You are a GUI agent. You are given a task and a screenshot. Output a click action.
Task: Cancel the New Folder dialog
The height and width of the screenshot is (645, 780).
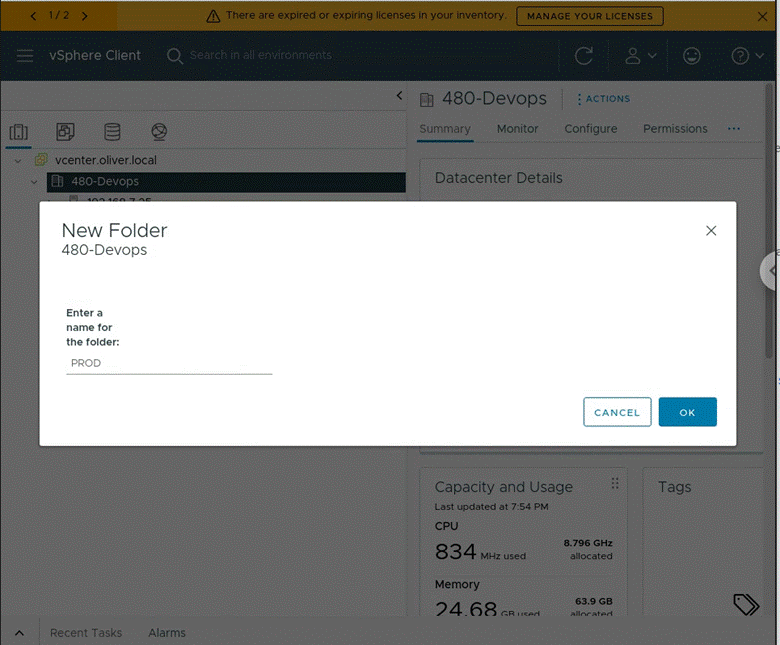(x=617, y=412)
